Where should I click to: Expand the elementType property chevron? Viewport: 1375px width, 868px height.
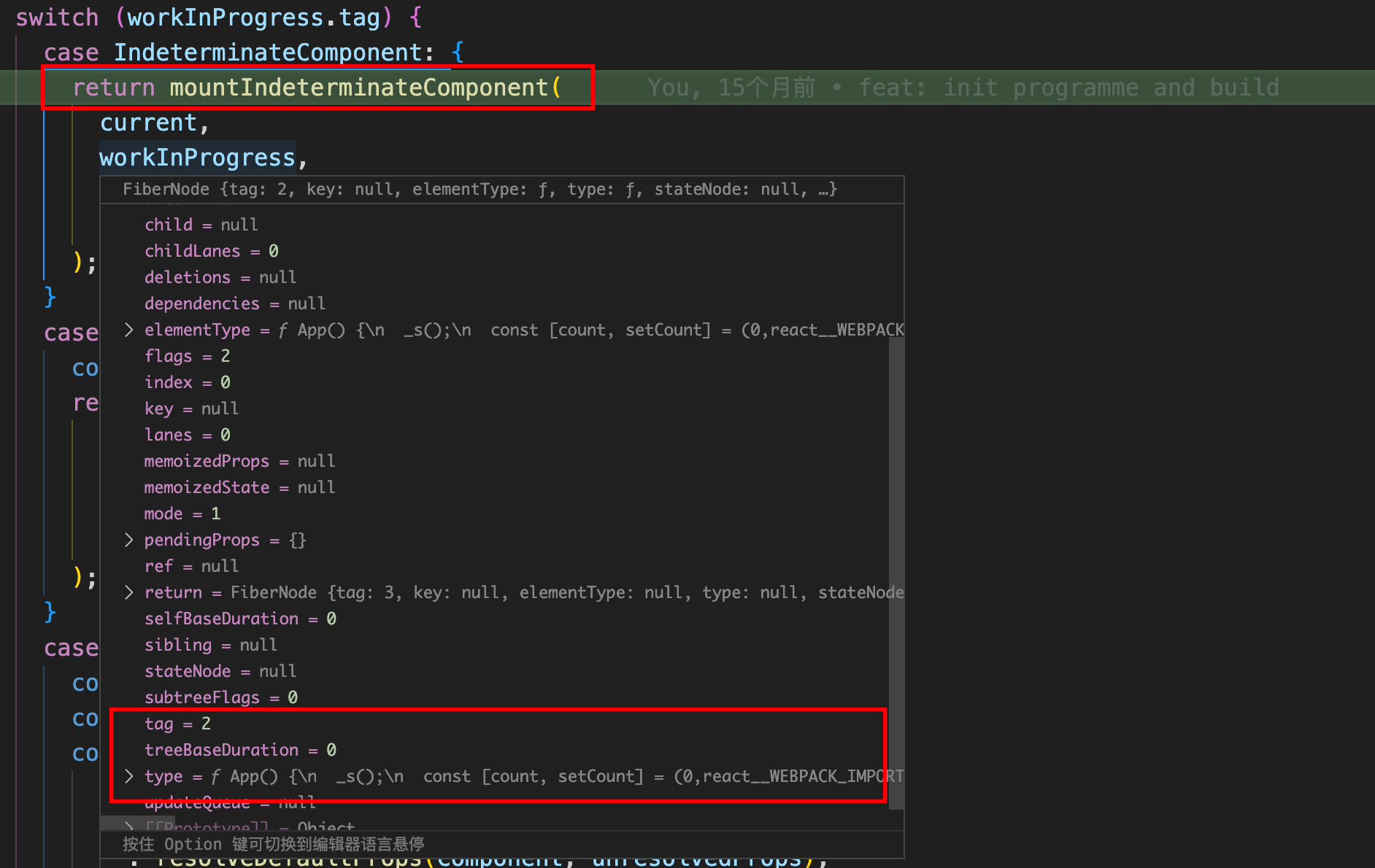[x=129, y=330]
